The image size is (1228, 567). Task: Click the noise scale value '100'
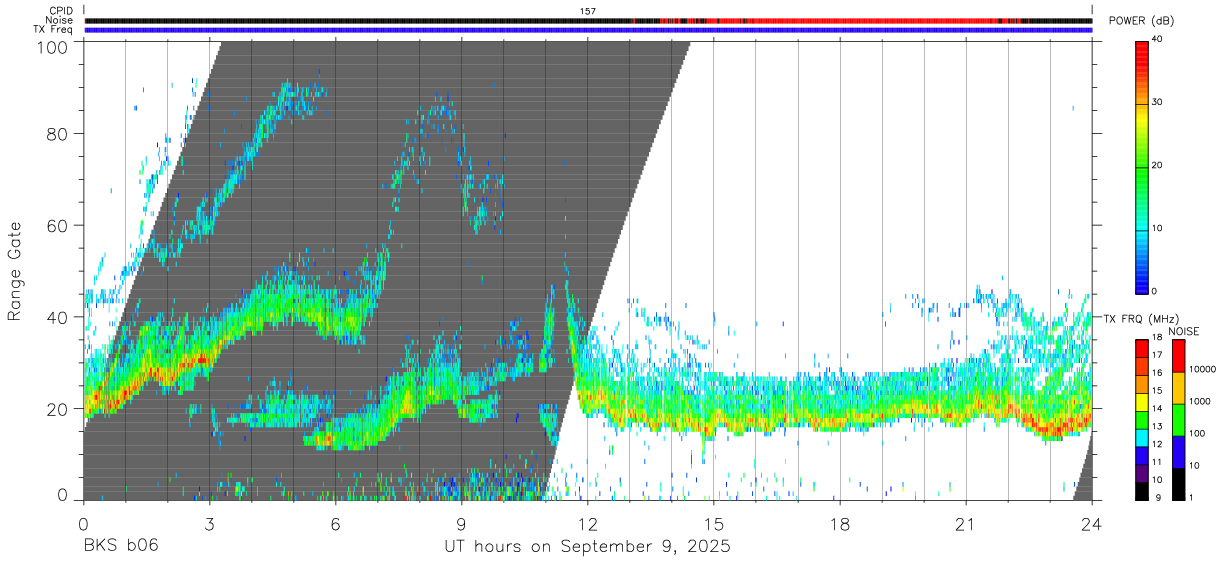[x=1198, y=433]
